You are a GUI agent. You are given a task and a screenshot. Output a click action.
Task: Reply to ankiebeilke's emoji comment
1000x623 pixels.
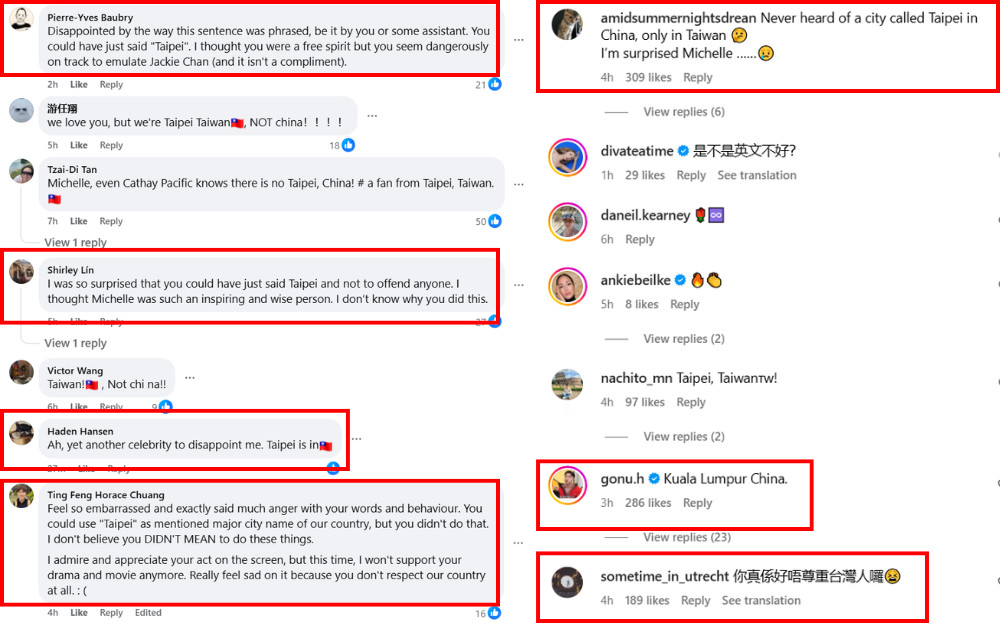tap(684, 305)
